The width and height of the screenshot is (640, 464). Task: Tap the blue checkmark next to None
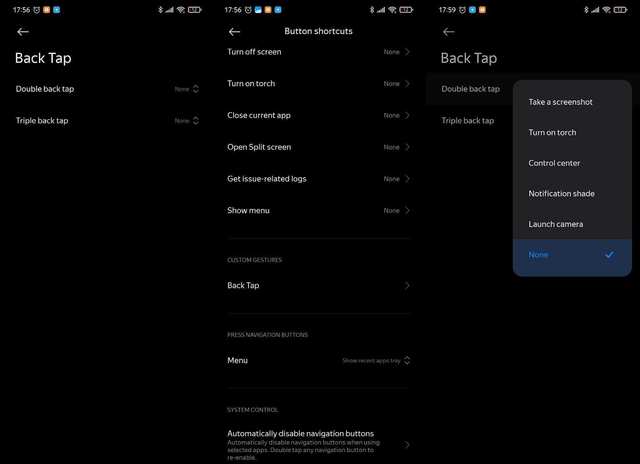609,255
